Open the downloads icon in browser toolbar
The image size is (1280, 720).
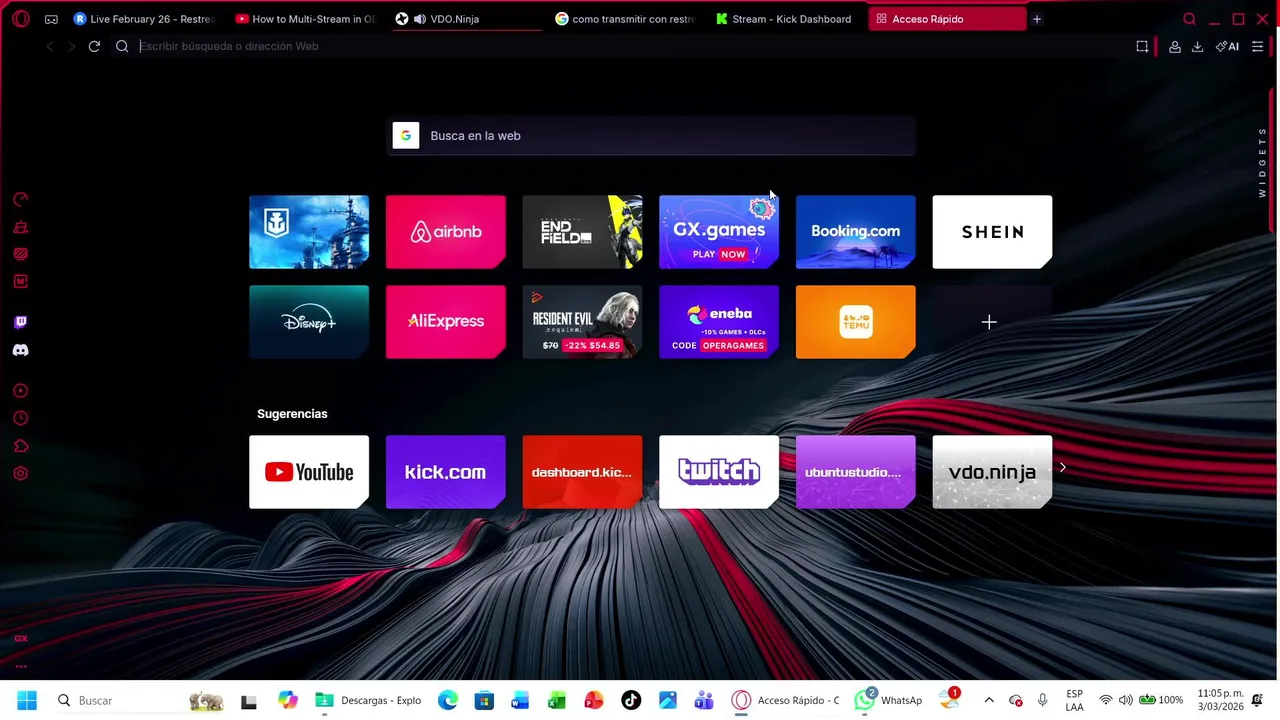tap(1197, 46)
